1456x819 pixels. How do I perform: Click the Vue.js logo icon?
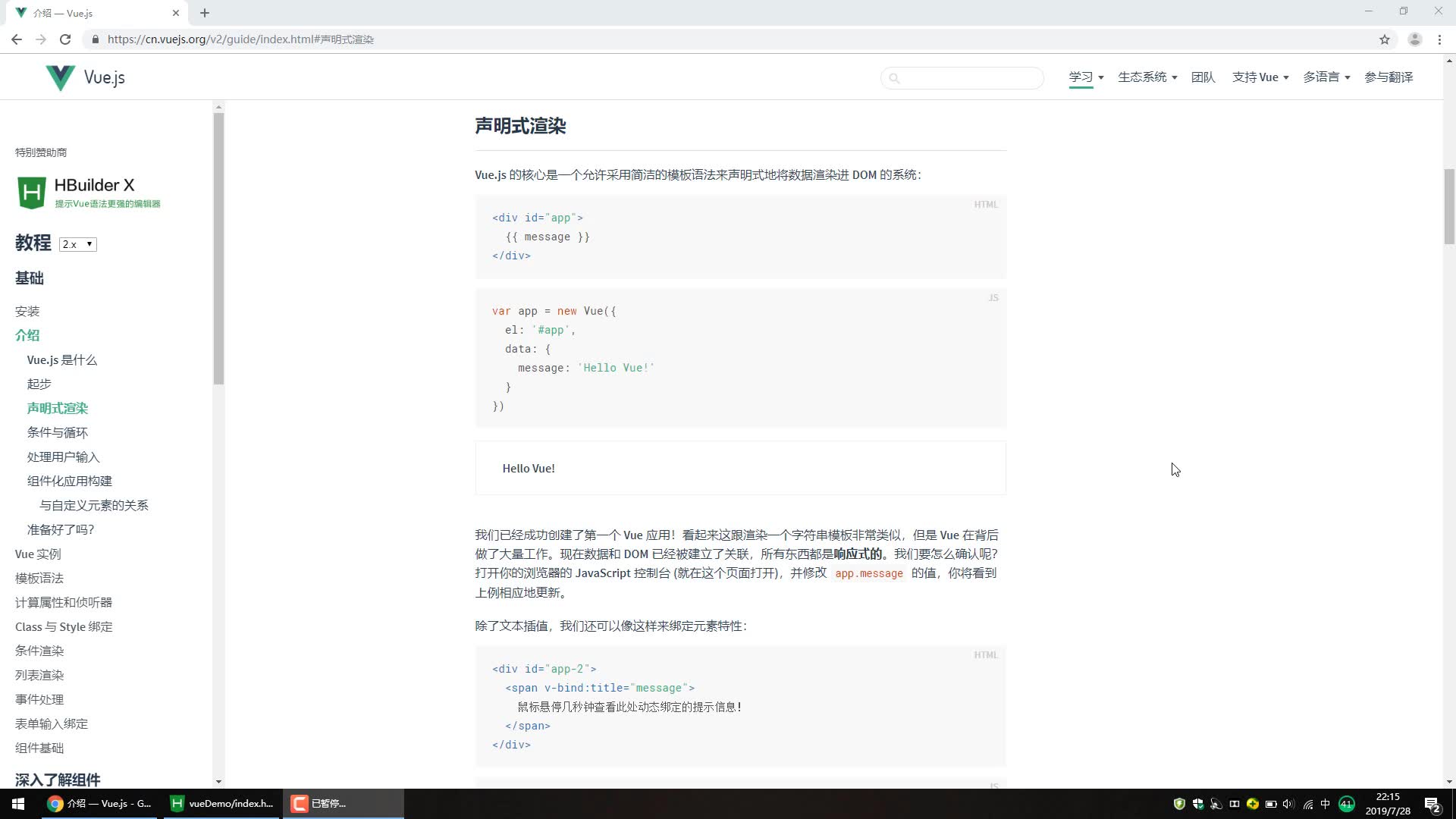(x=60, y=77)
